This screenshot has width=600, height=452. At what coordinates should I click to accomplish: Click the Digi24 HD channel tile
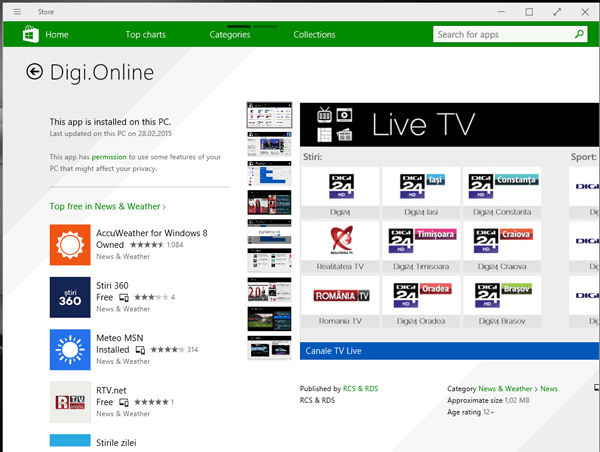[x=340, y=192]
